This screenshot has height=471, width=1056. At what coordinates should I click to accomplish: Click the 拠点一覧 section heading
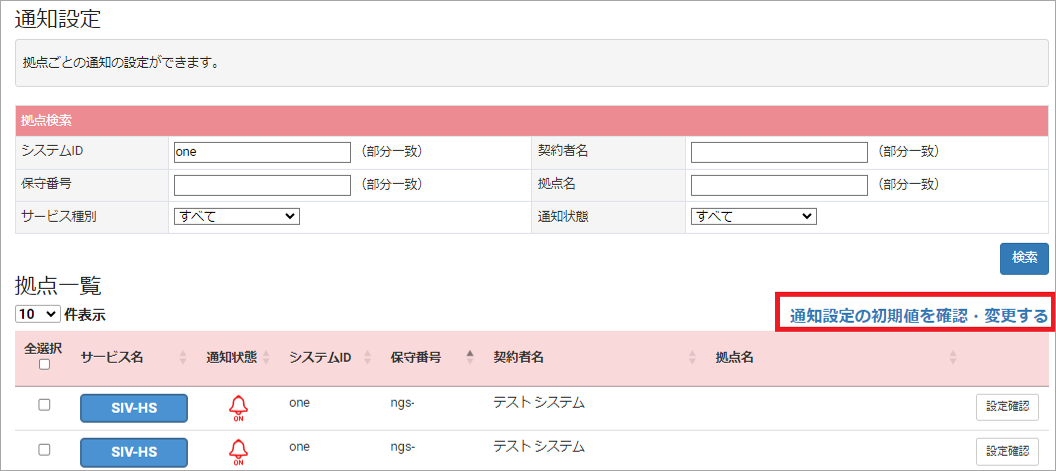pos(58,286)
